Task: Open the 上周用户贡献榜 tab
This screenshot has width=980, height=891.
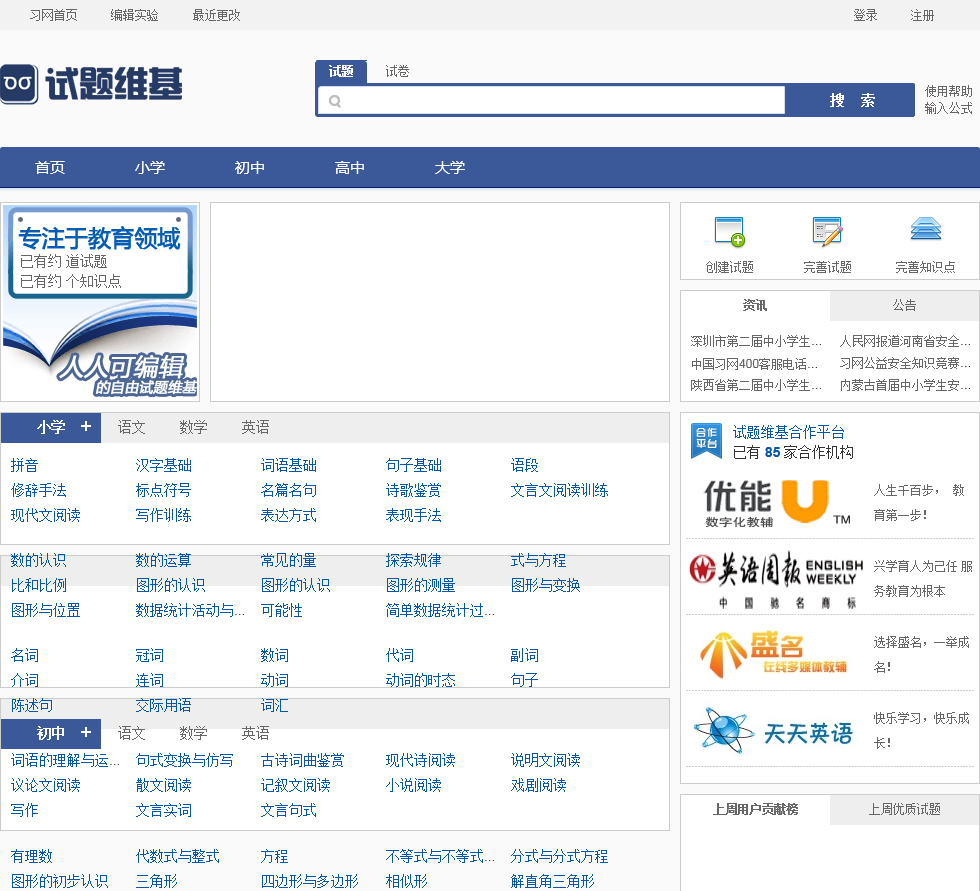Action: 755,810
